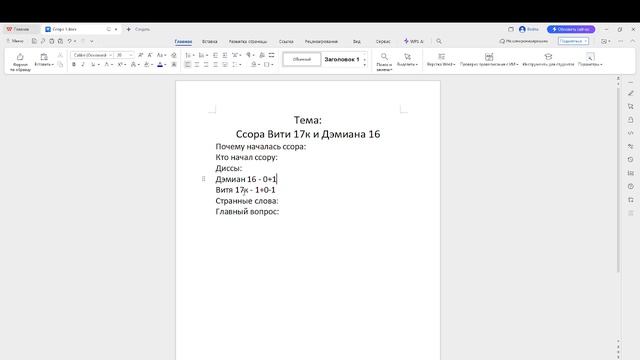
Task: Expand the borders dropdown
Action: pos(273,64)
